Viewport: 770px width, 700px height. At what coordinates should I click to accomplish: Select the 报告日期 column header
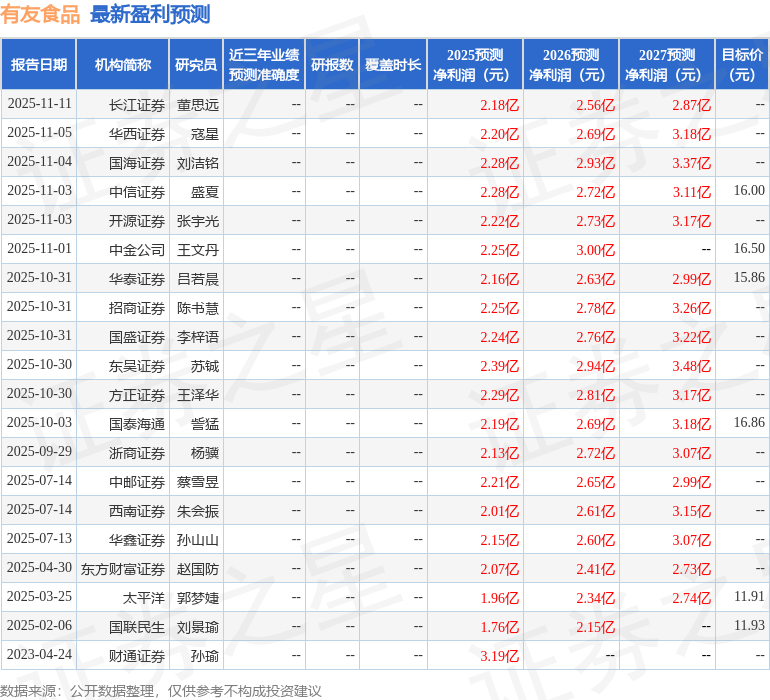pos(39,65)
